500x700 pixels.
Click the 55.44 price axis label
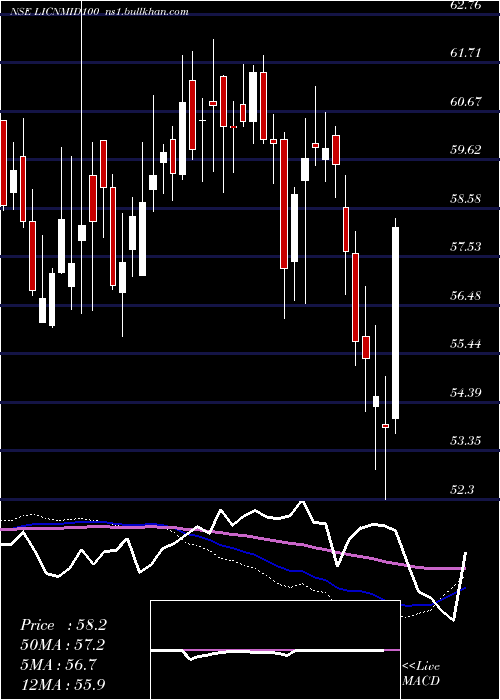pos(466,344)
